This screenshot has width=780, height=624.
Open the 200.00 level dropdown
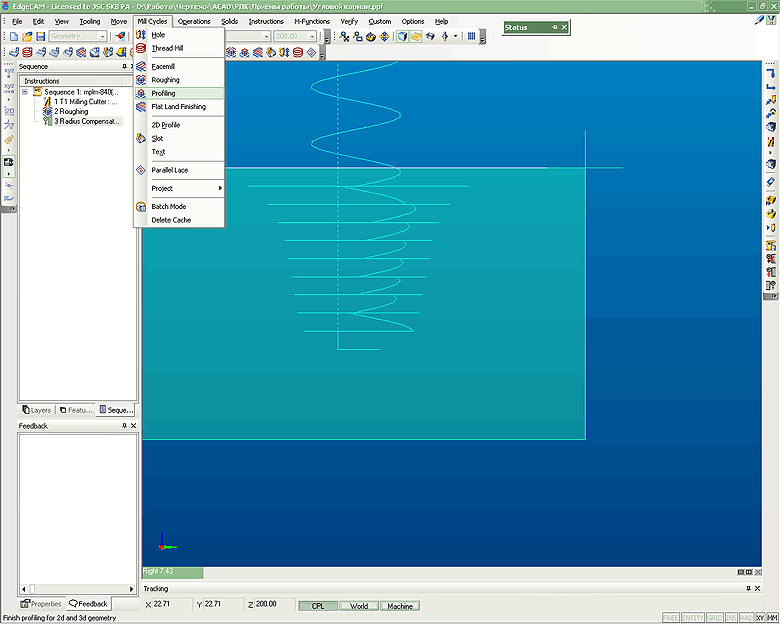312,36
